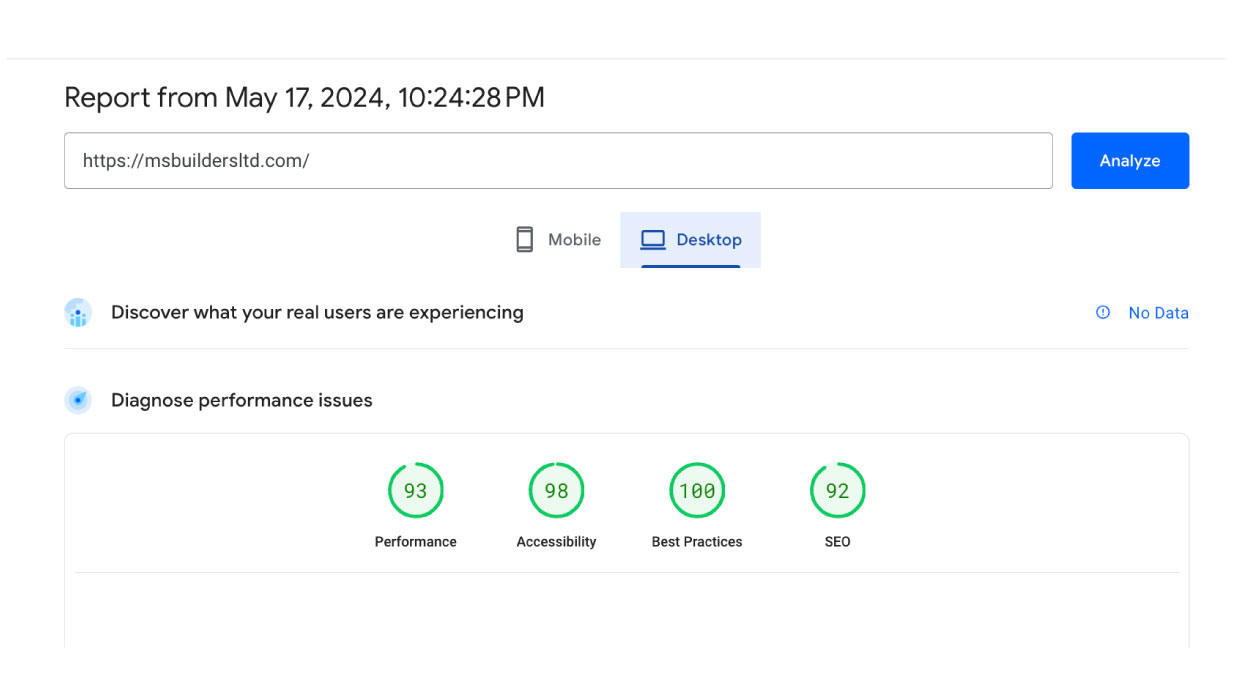Select the Desktop tab

(690, 240)
